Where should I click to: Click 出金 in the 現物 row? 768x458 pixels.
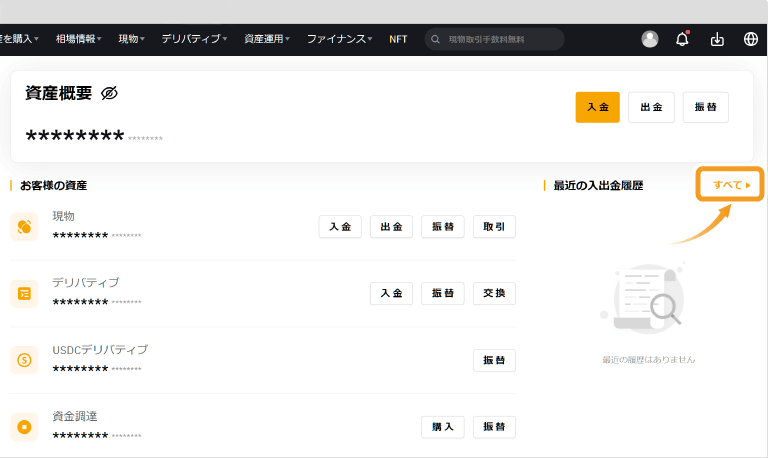(x=391, y=227)
